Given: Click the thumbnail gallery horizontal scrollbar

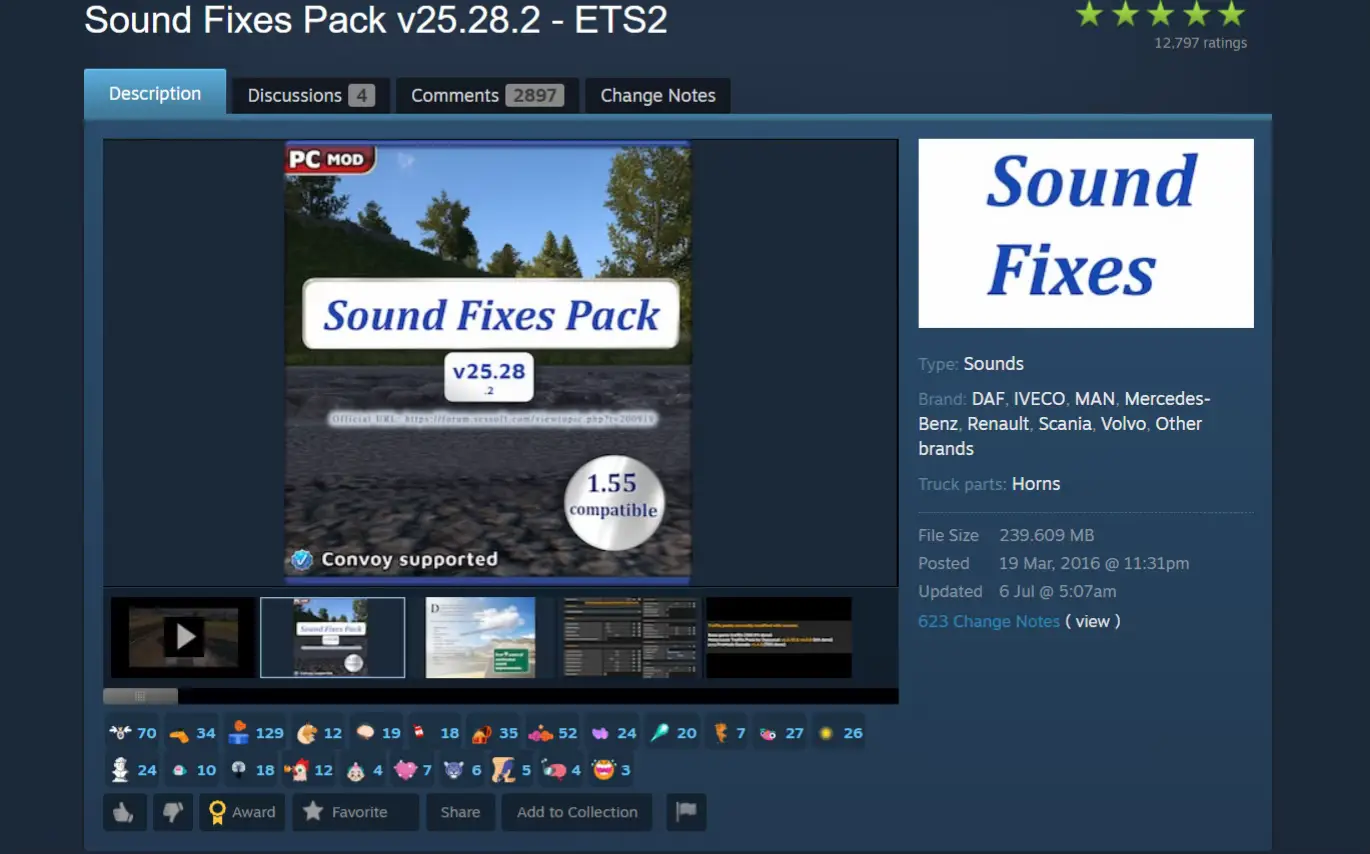Looking at the screenshot, I should (x=140, y=696).
